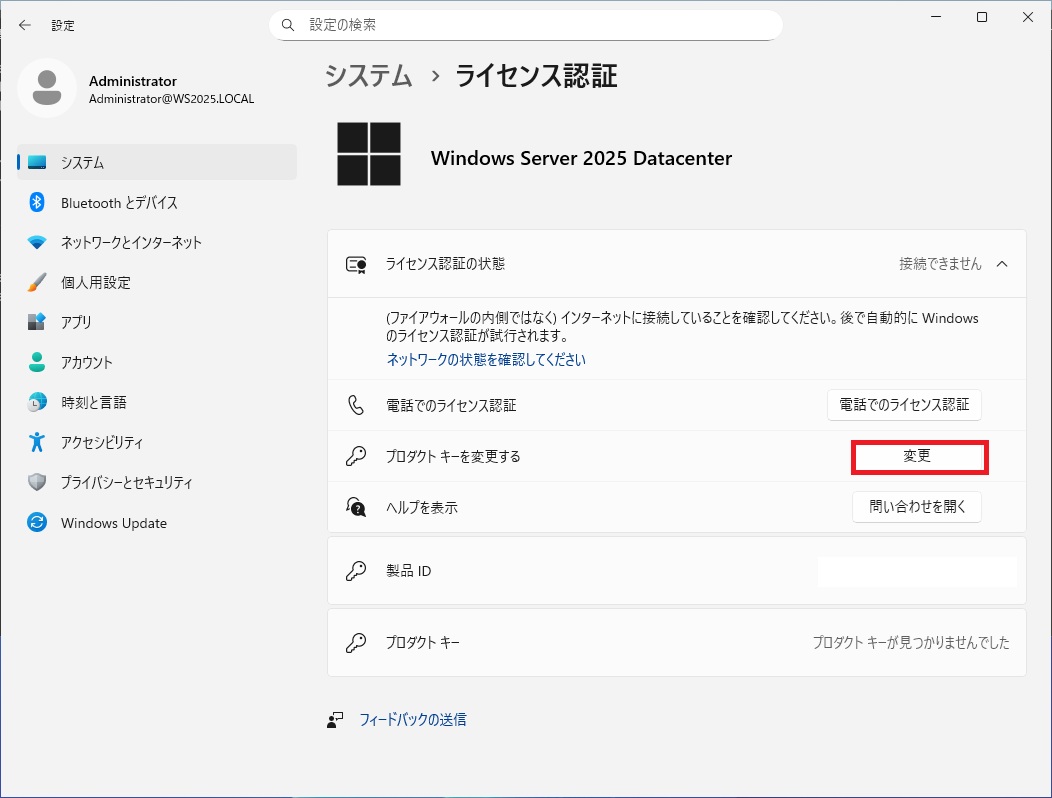
Task: Open the システム settings category
Action: pyautogui.click(x=157, y=162)
